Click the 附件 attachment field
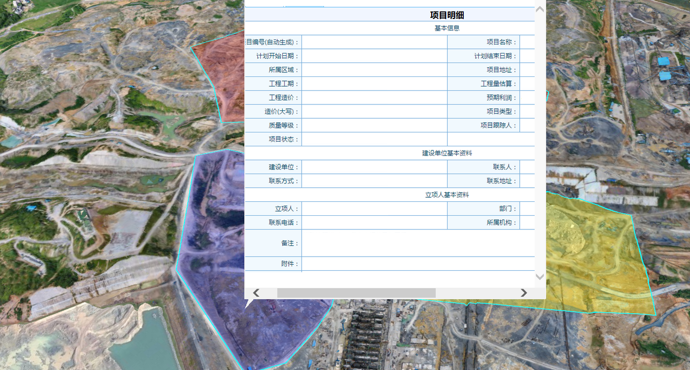The width and height of the screenshot is (690, 370). point(418,264)
